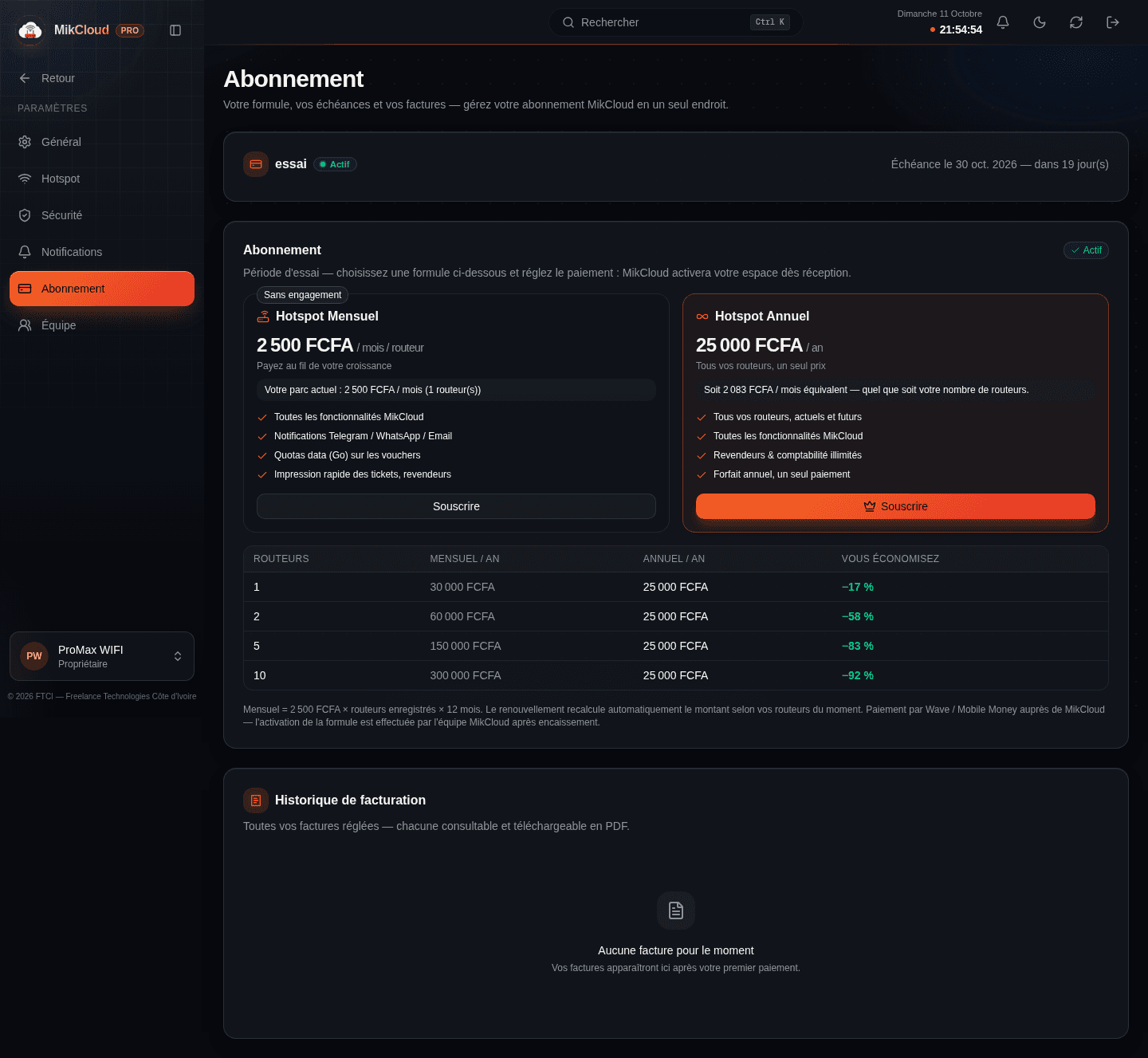Click the empty invoice document icon

(x=676, y=911)
